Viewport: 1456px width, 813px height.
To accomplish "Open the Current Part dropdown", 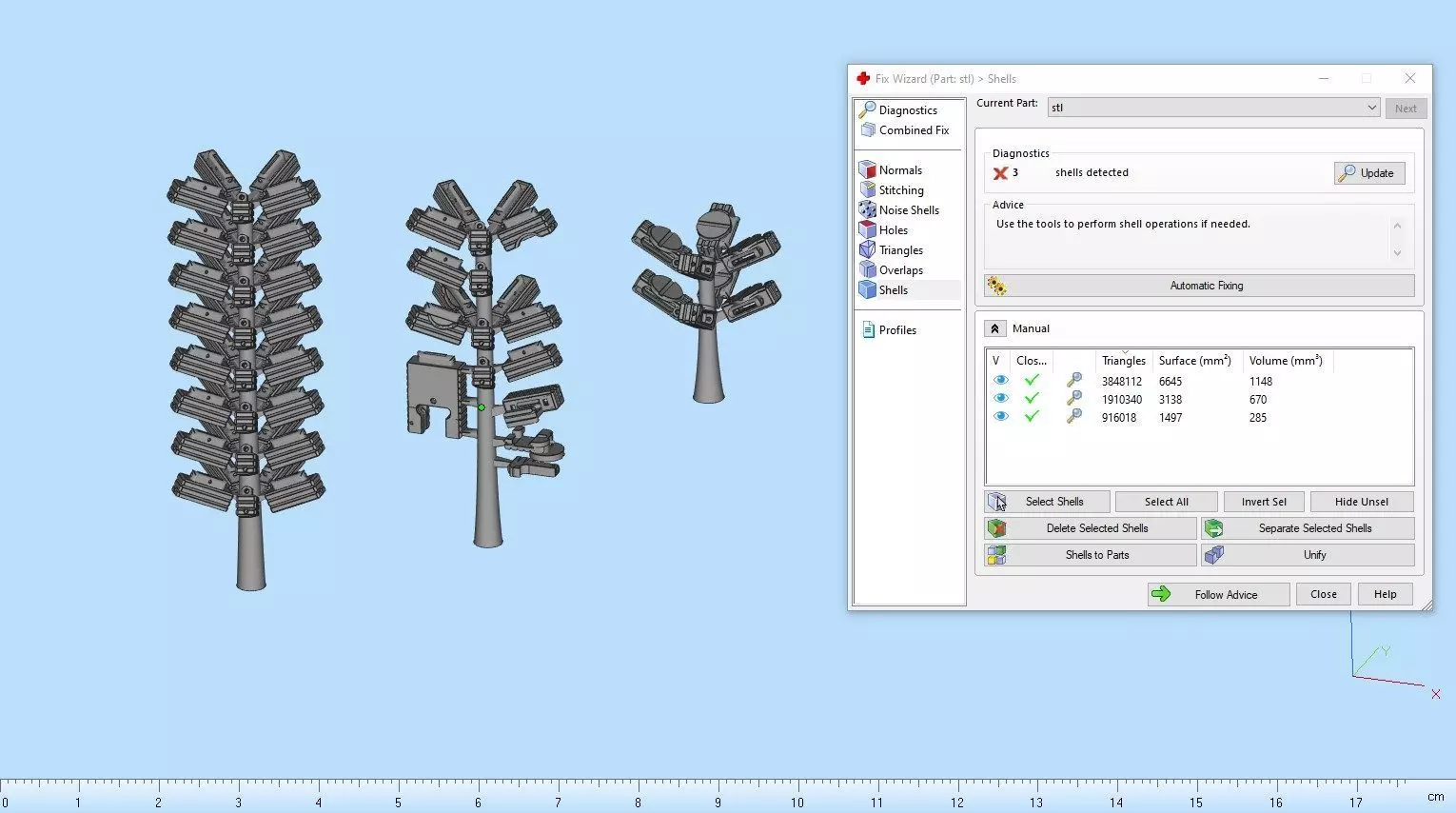I will [x=1213, y=108].
